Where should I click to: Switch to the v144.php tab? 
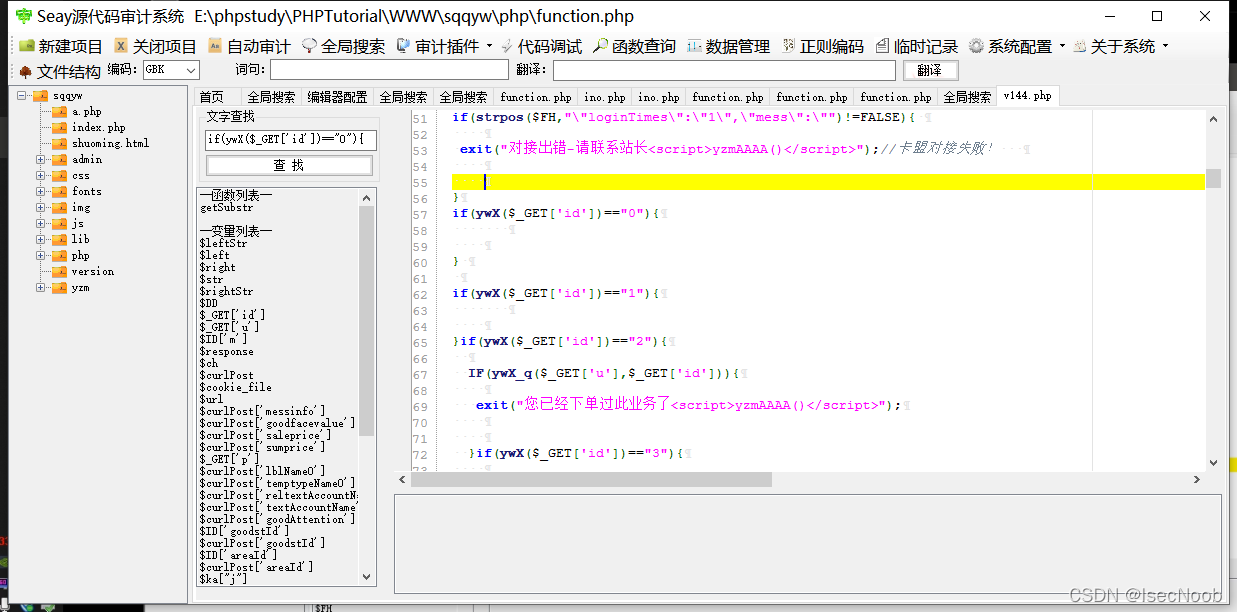(1028, 96)
